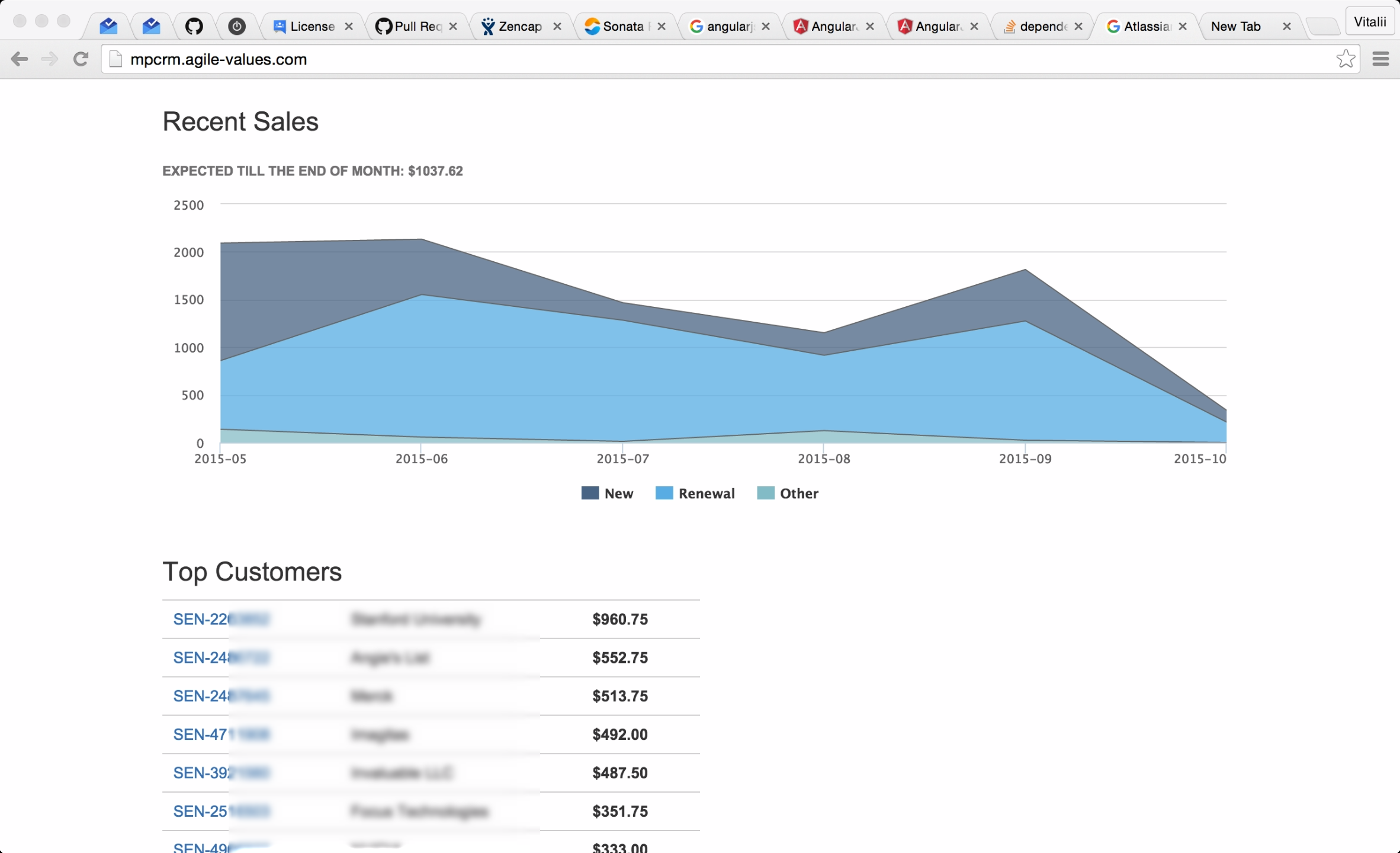This screenshot has height=853, width=1400.
Task: Bookmark page with star icon
Action: (x=1345, y=59)
